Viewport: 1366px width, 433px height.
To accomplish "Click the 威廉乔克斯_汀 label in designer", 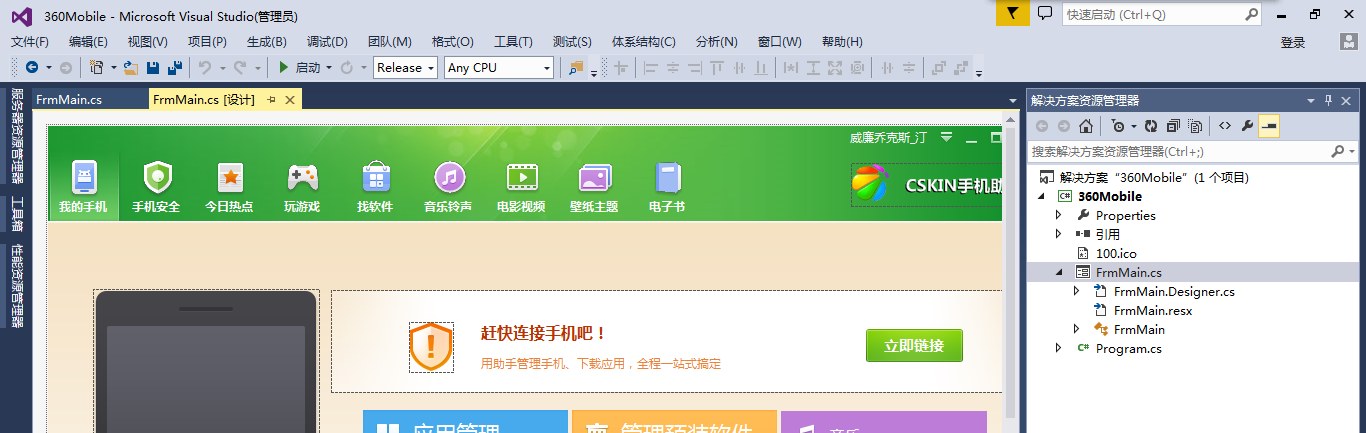I will coord(888,138).
